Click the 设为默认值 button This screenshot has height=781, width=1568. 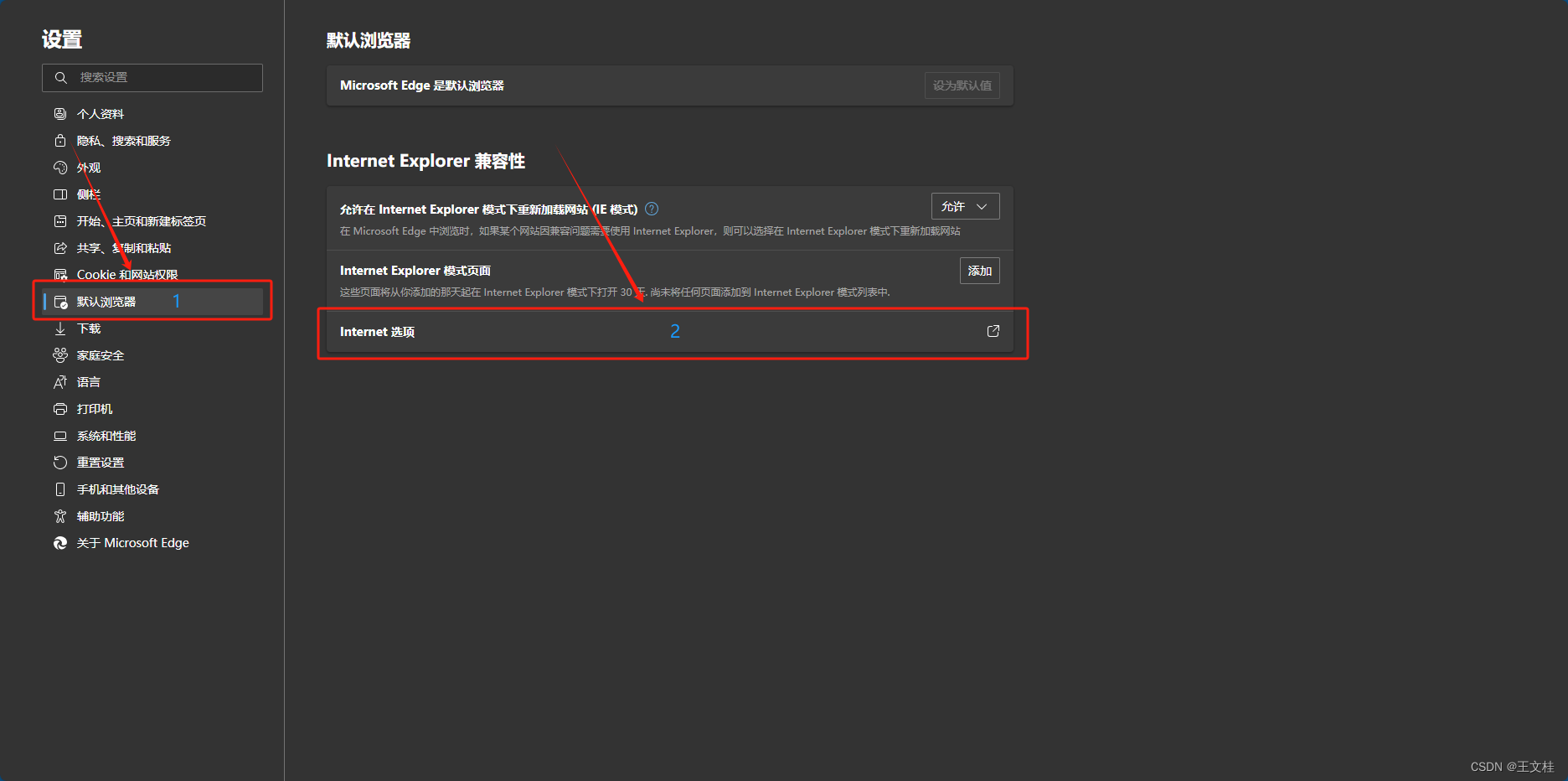pos(962,85)
